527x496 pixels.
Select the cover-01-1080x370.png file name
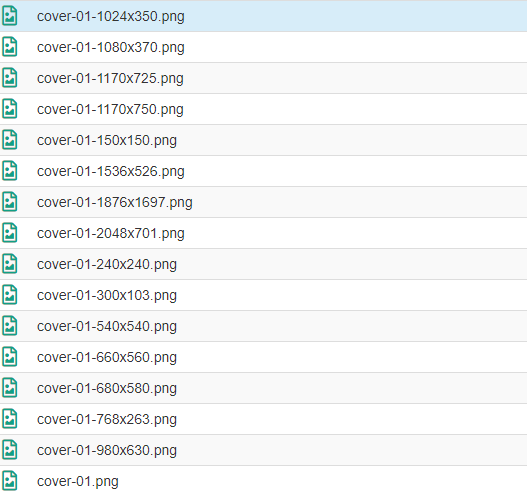(111, 47)
